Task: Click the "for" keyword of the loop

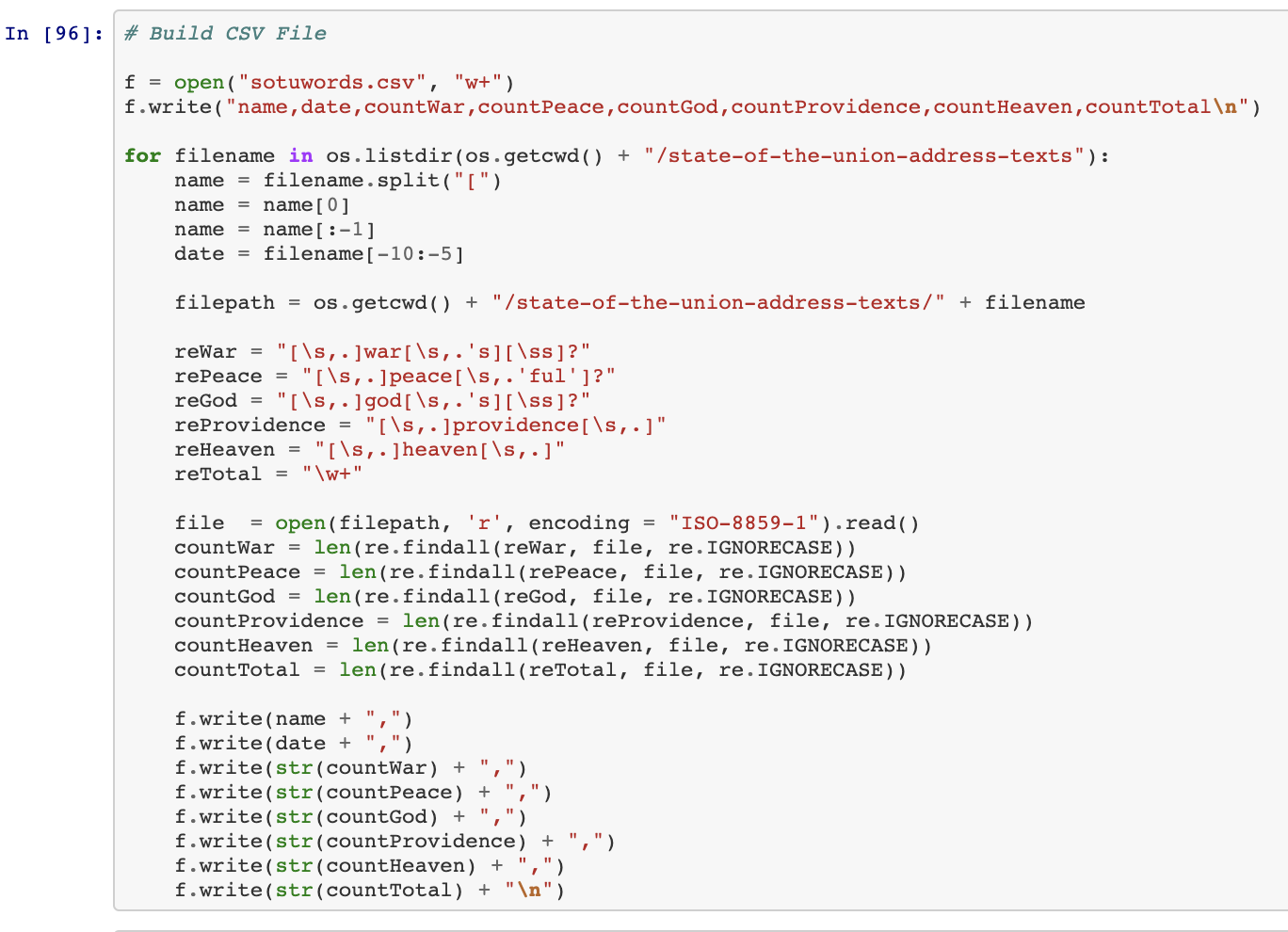Action: point(142,156)
